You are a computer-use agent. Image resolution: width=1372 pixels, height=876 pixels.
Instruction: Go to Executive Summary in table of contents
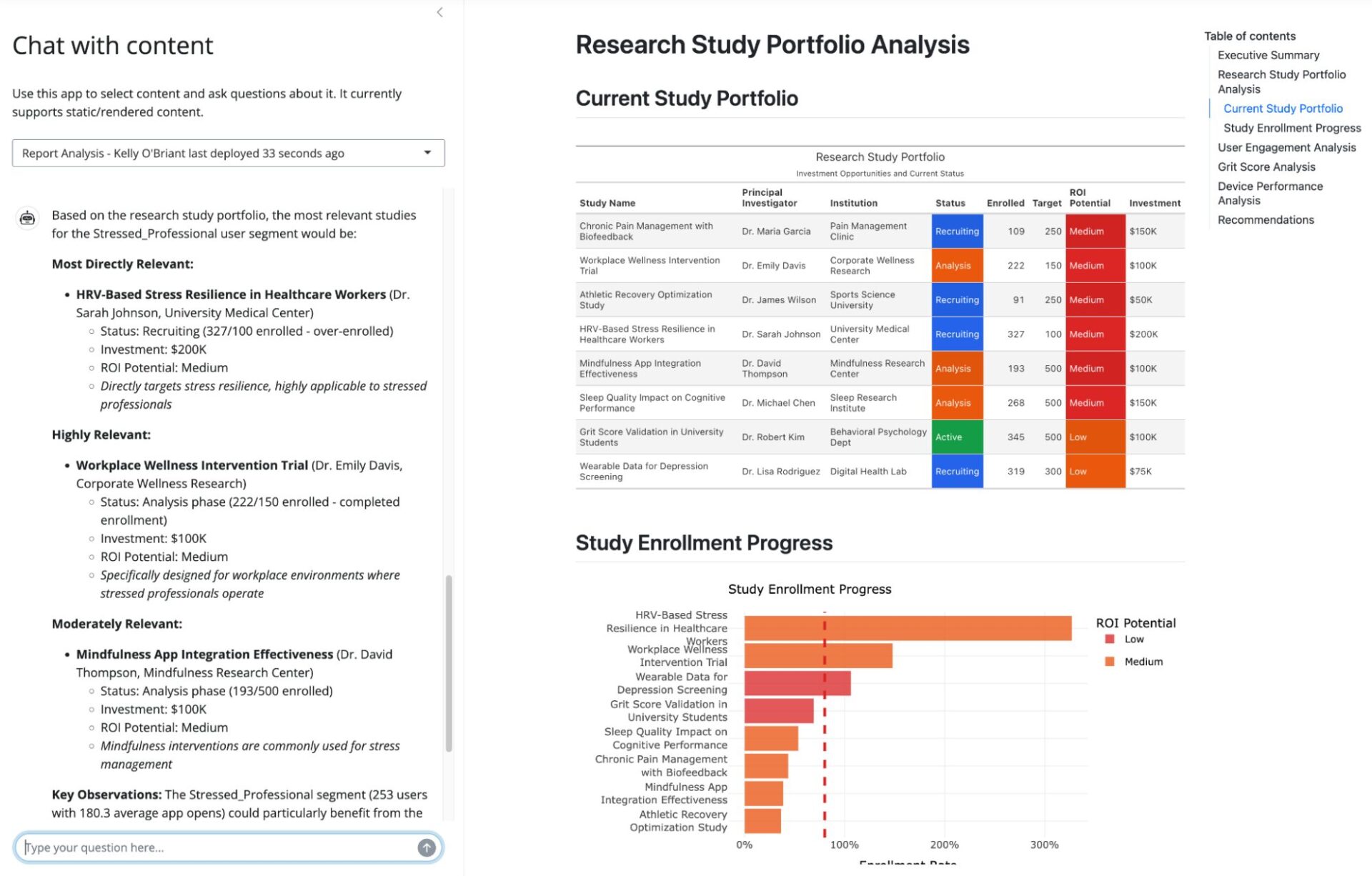click(1268, 55)
